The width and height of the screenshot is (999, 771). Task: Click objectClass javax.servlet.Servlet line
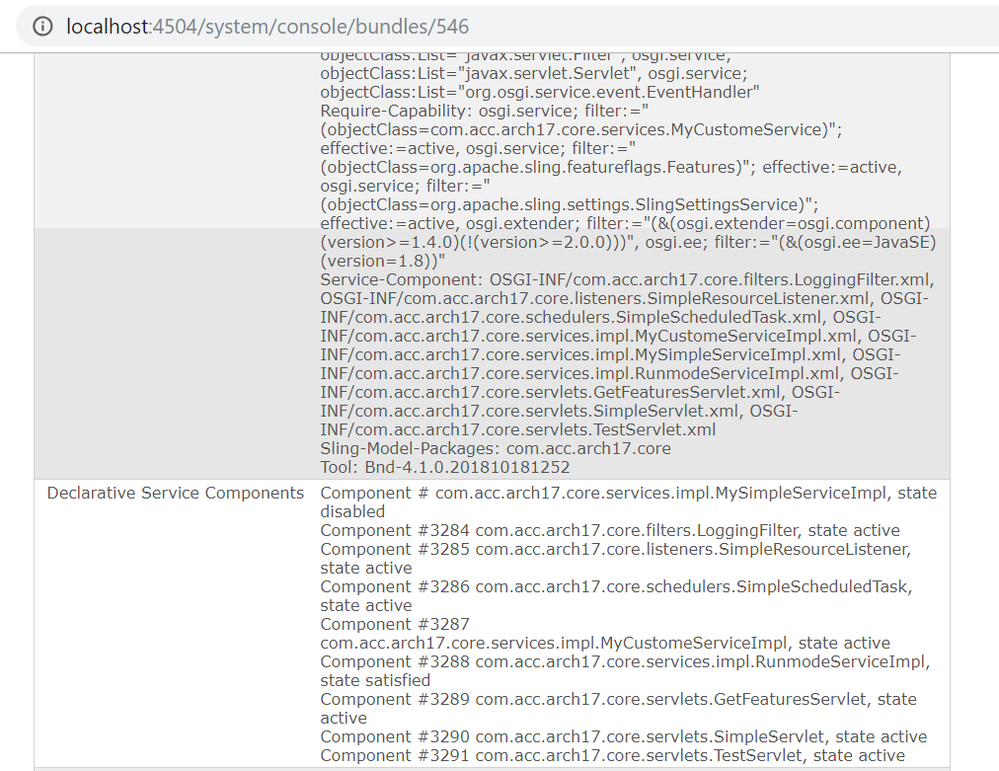[x=533, y=73]
